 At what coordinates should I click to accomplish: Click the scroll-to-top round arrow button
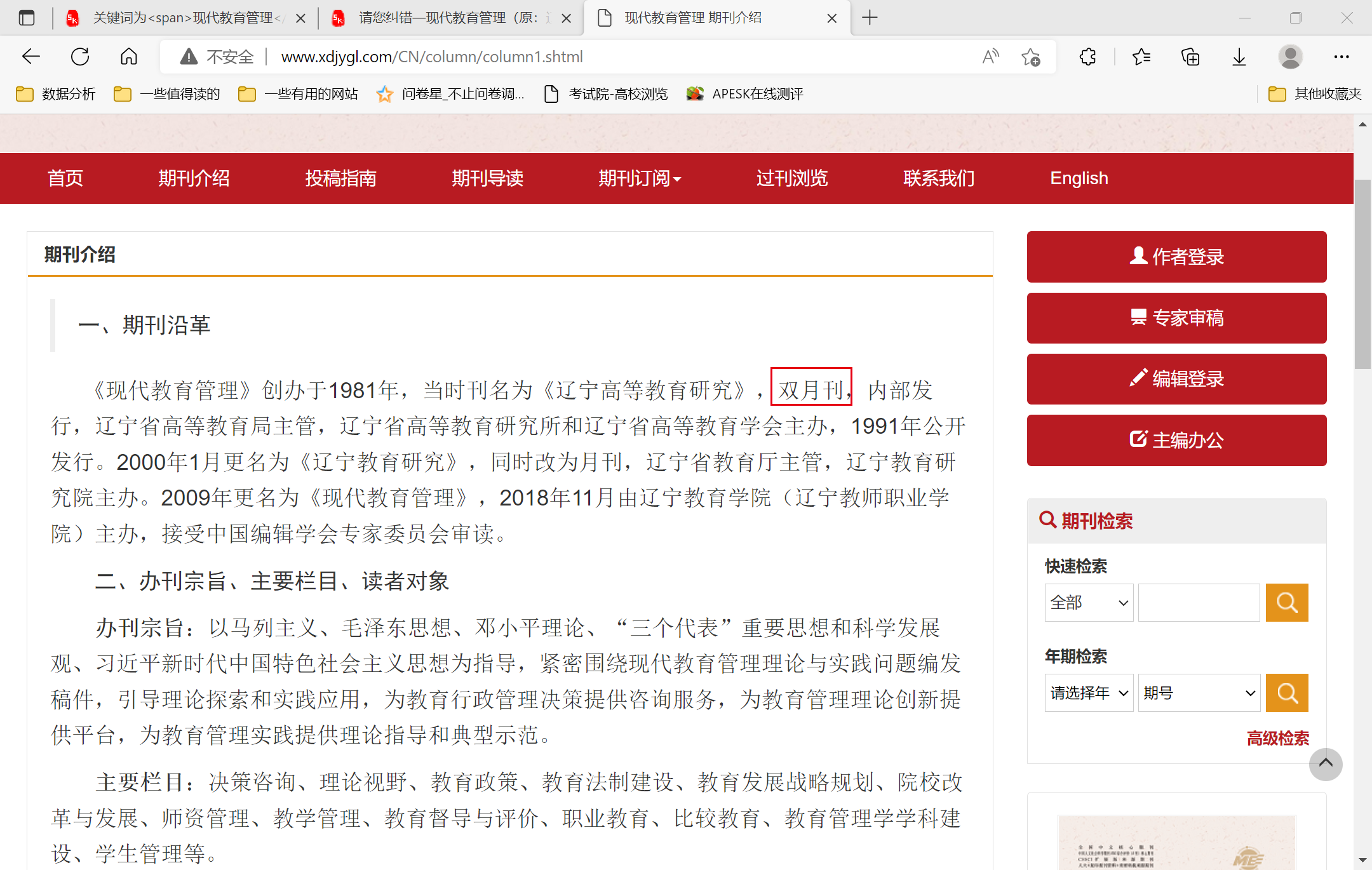click(x=1326, y=764)
